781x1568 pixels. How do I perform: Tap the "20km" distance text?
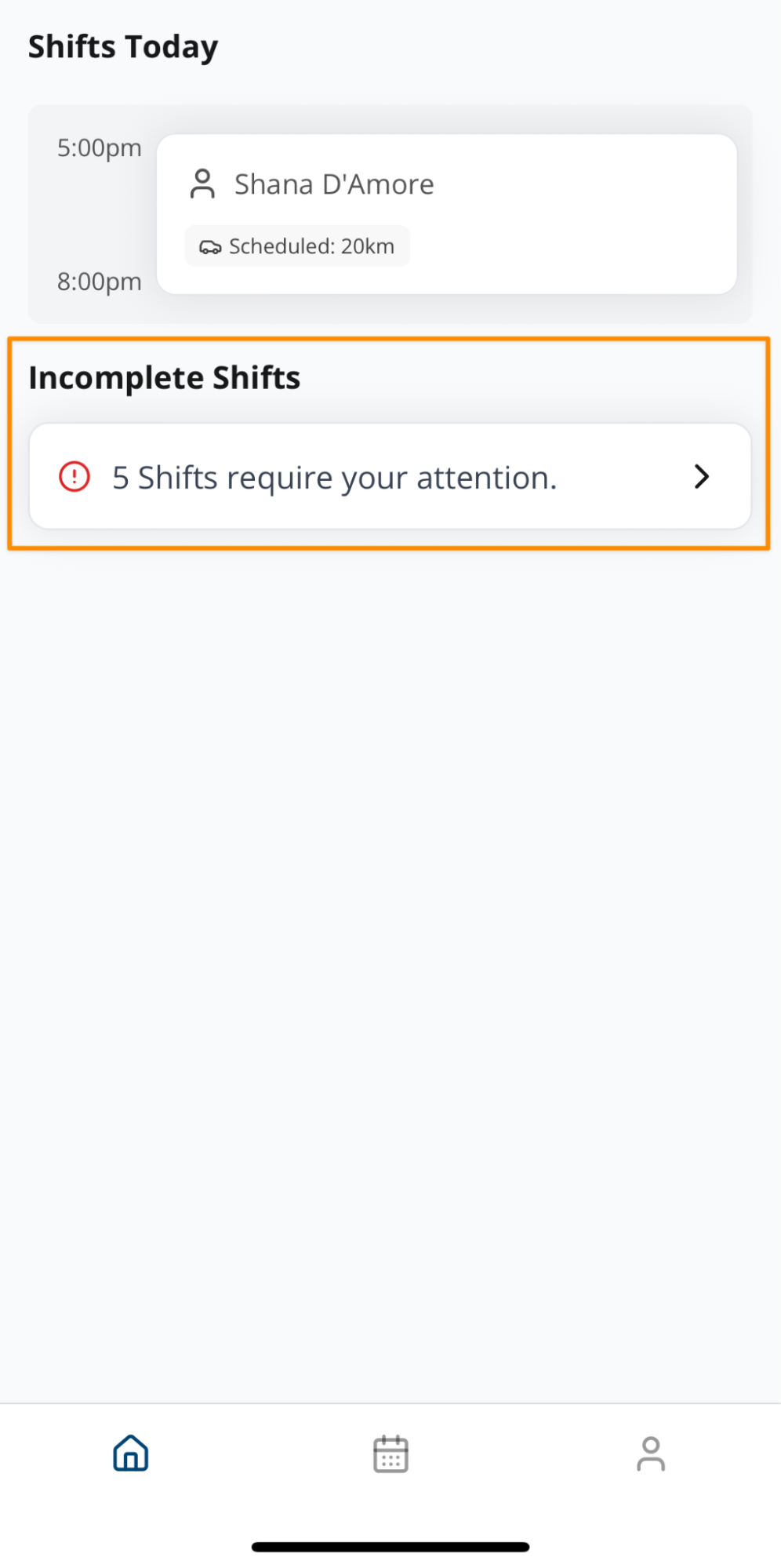pos(368,246)
